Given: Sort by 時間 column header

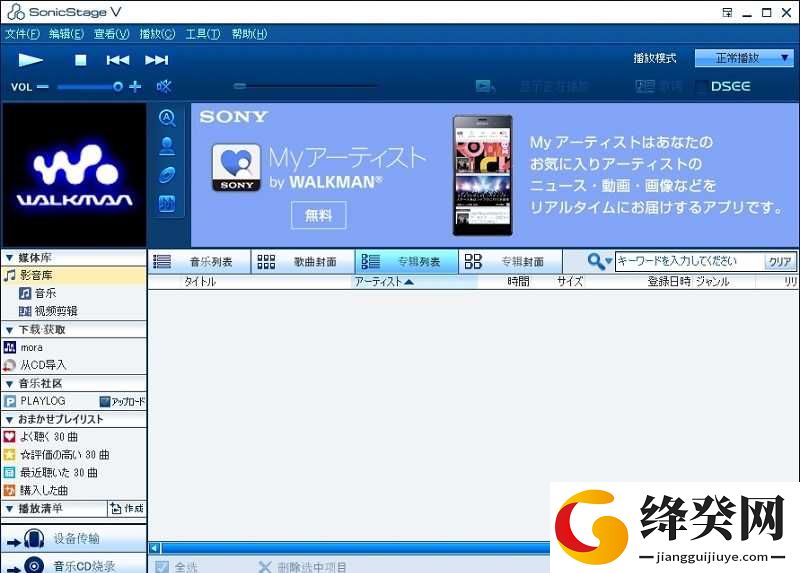Looking at the screenshot, I should point(518,282).
